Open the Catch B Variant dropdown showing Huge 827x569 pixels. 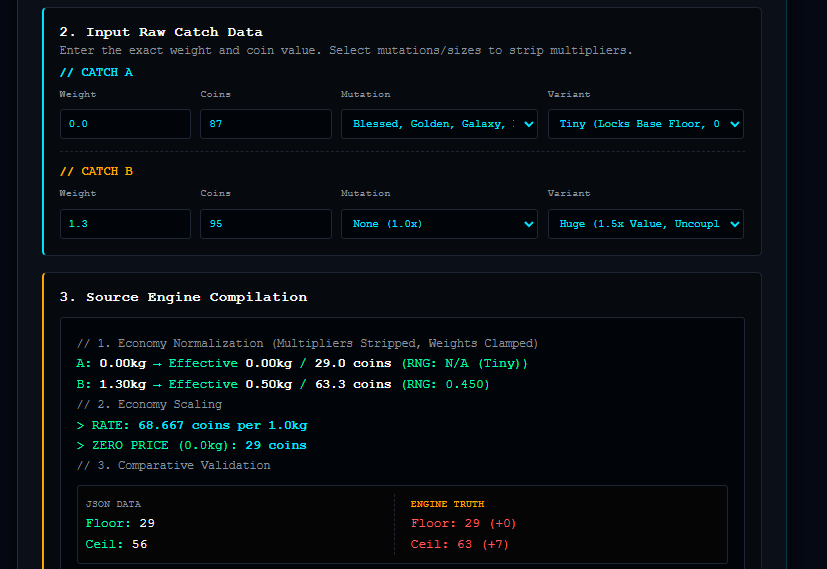646,224
